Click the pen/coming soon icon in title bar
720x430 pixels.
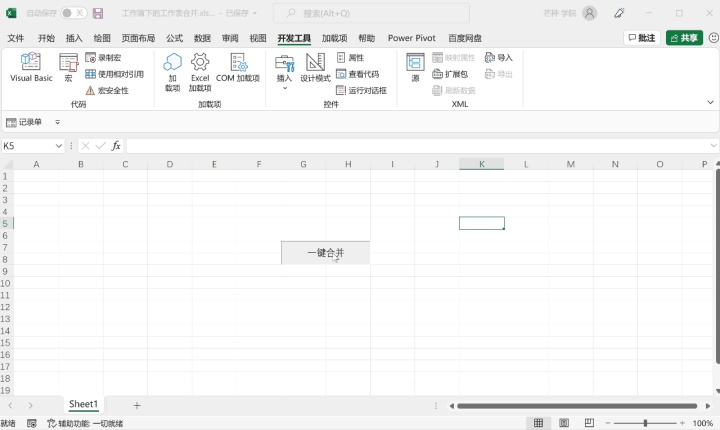coord(619,13)
